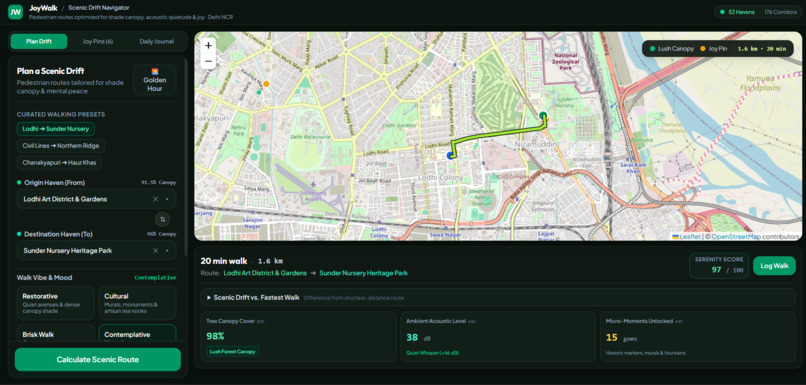Click the 20 min walk heading
The width and height of the screenshot is (806, 385).
(x=224, y=261)
